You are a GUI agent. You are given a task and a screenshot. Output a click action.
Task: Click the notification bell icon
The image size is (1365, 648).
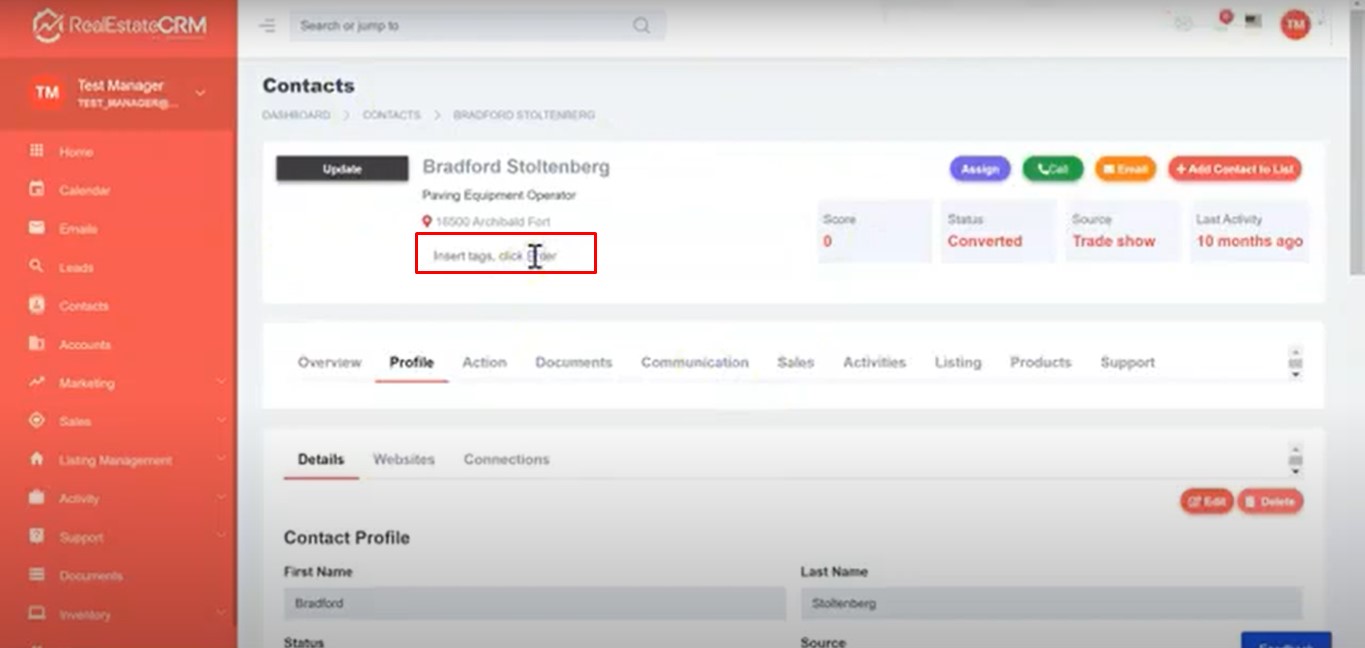pos(1222,22)
